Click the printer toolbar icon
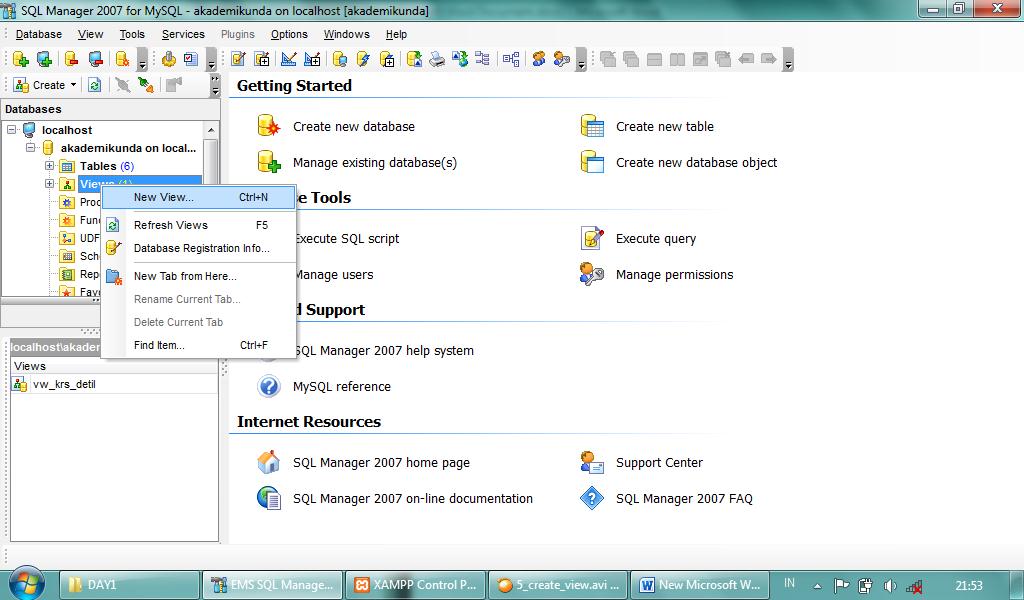1024x600 pixels. pyautogui.click(x=437, y=59)
